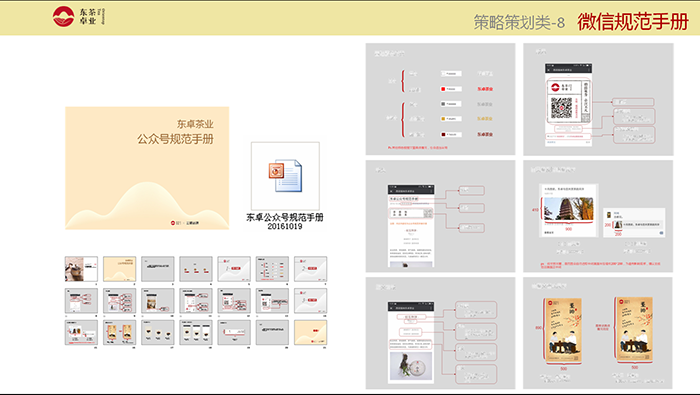The height and width of the screenshot is (395, 700).
Task: Click the tea cake photo in article mockup
Action: click(411, 366)
